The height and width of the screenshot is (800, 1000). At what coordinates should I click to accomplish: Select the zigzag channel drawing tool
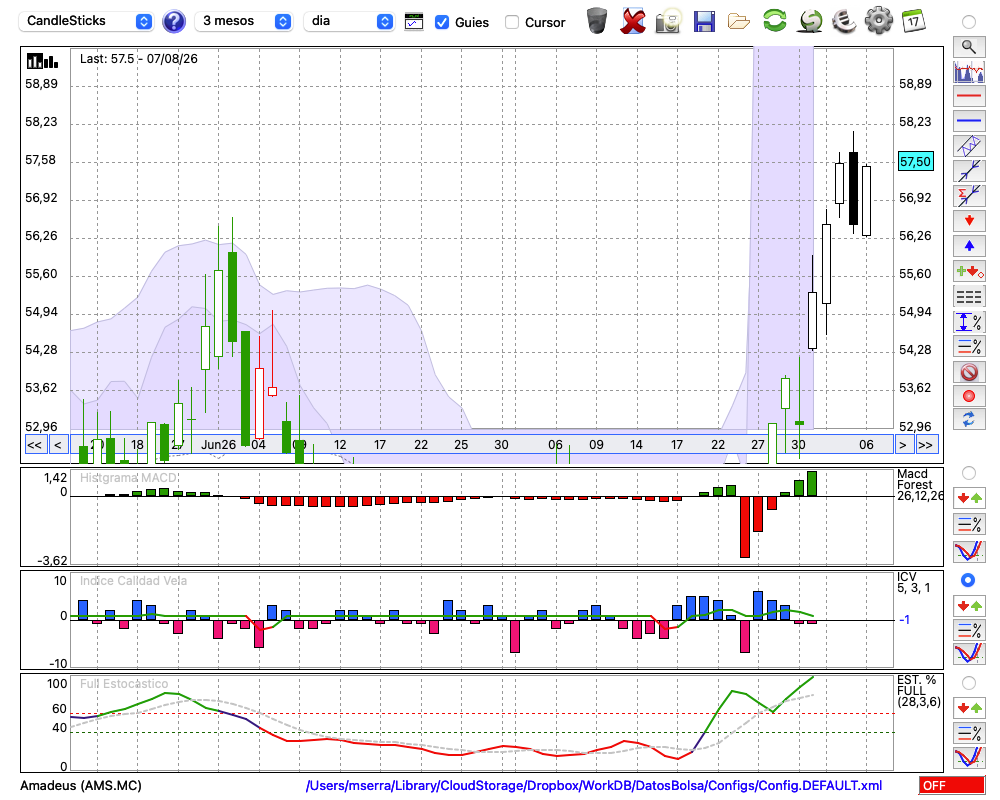[969, 146]
